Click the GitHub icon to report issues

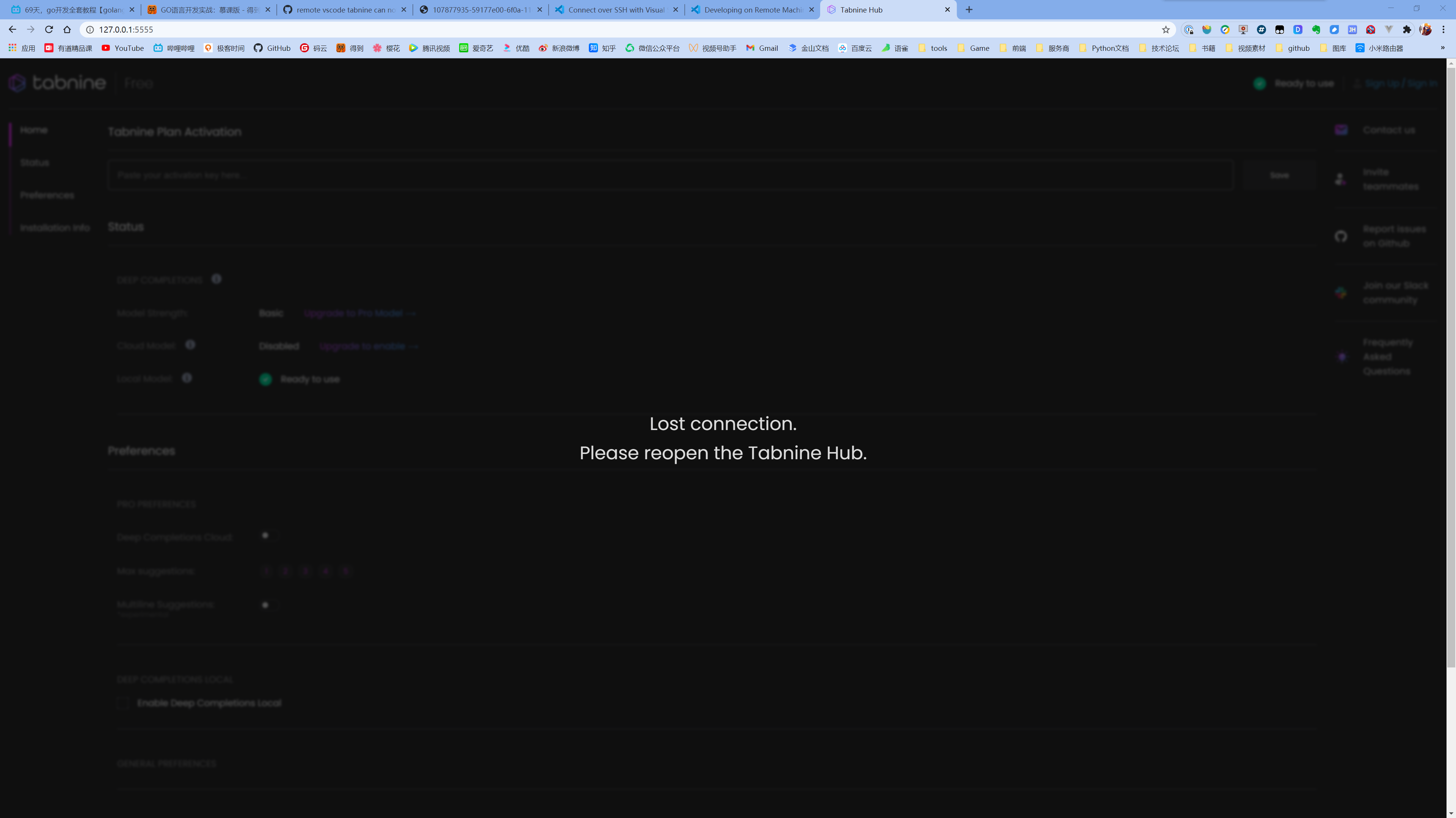(1341, 236)
